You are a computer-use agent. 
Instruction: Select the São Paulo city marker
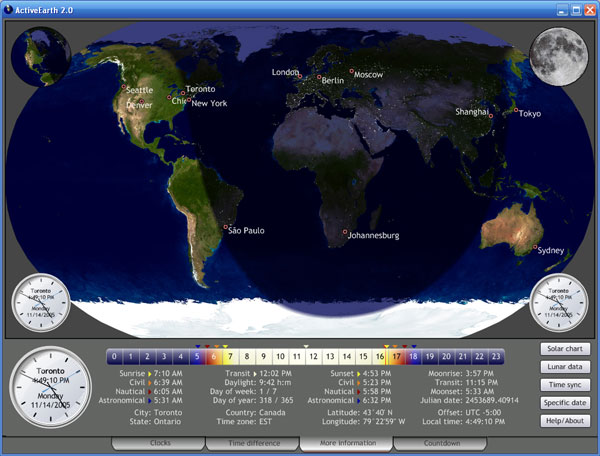coord(225,227)
